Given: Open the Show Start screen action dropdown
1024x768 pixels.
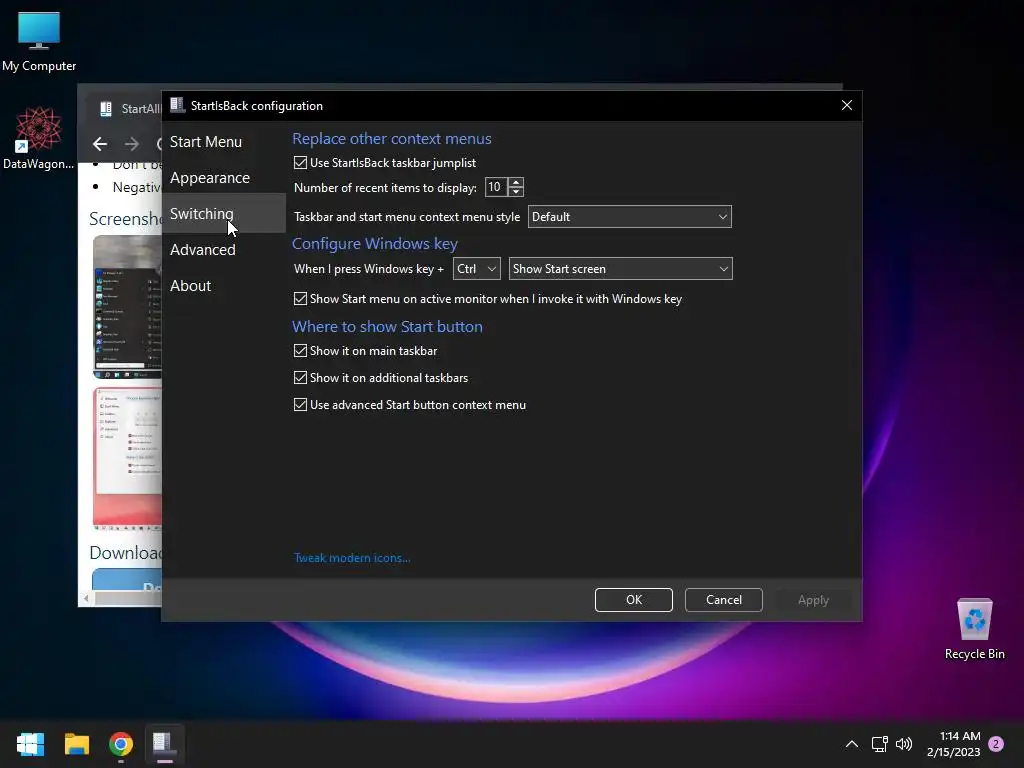Looking at the screenshot, I should tap(620, 269).
